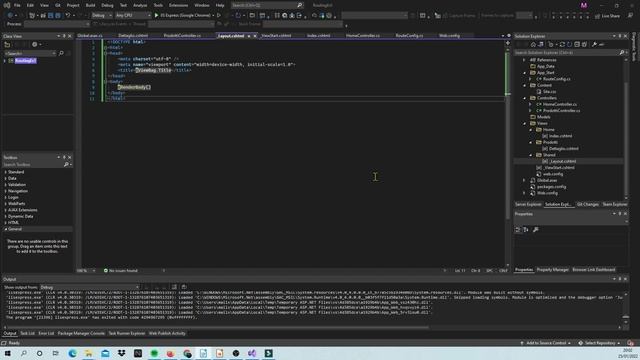
Task: Open Show output from Debug dropdown
Action: click(x=89, y=287)
